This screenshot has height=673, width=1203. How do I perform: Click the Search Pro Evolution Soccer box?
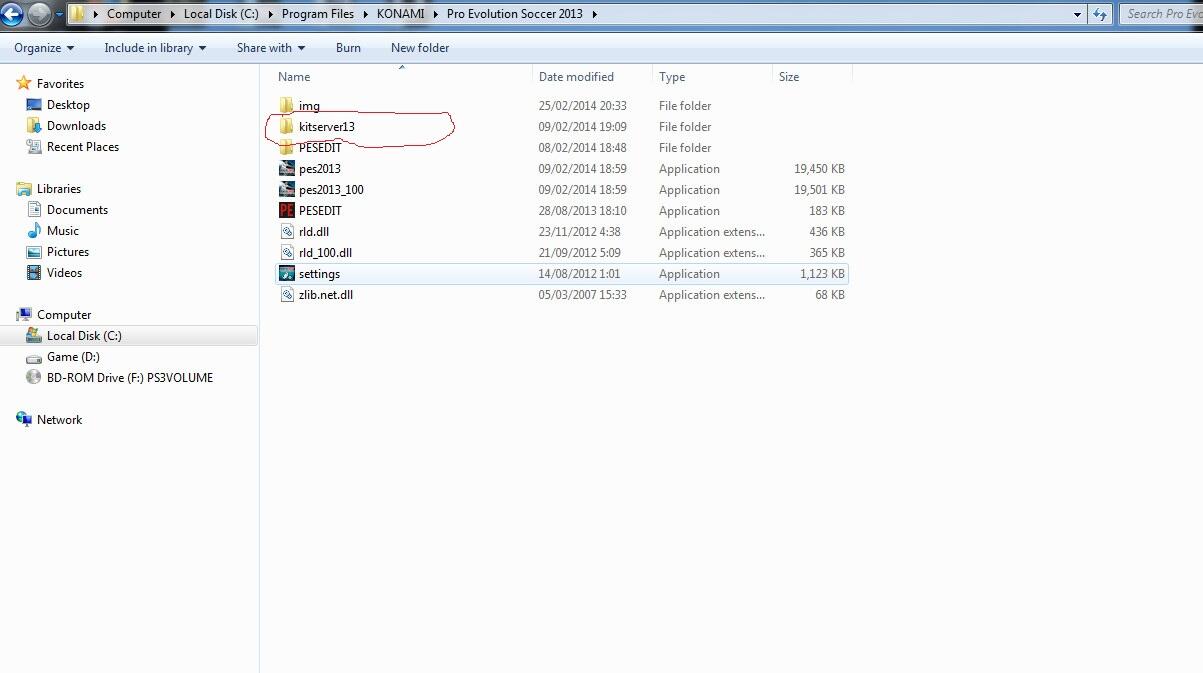coord(1160,14)
